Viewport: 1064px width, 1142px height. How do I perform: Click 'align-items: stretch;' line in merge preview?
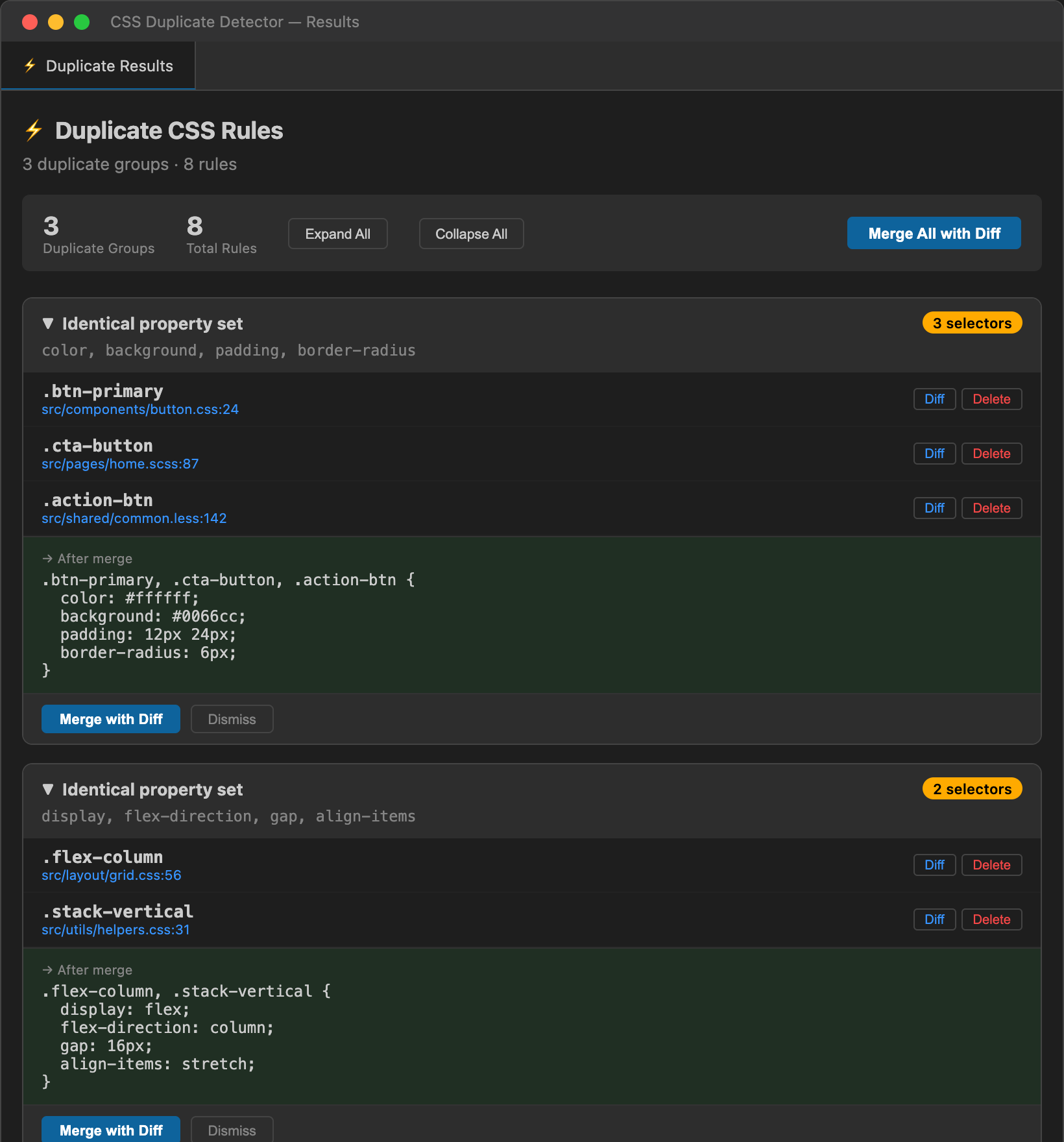point(158,1064)
